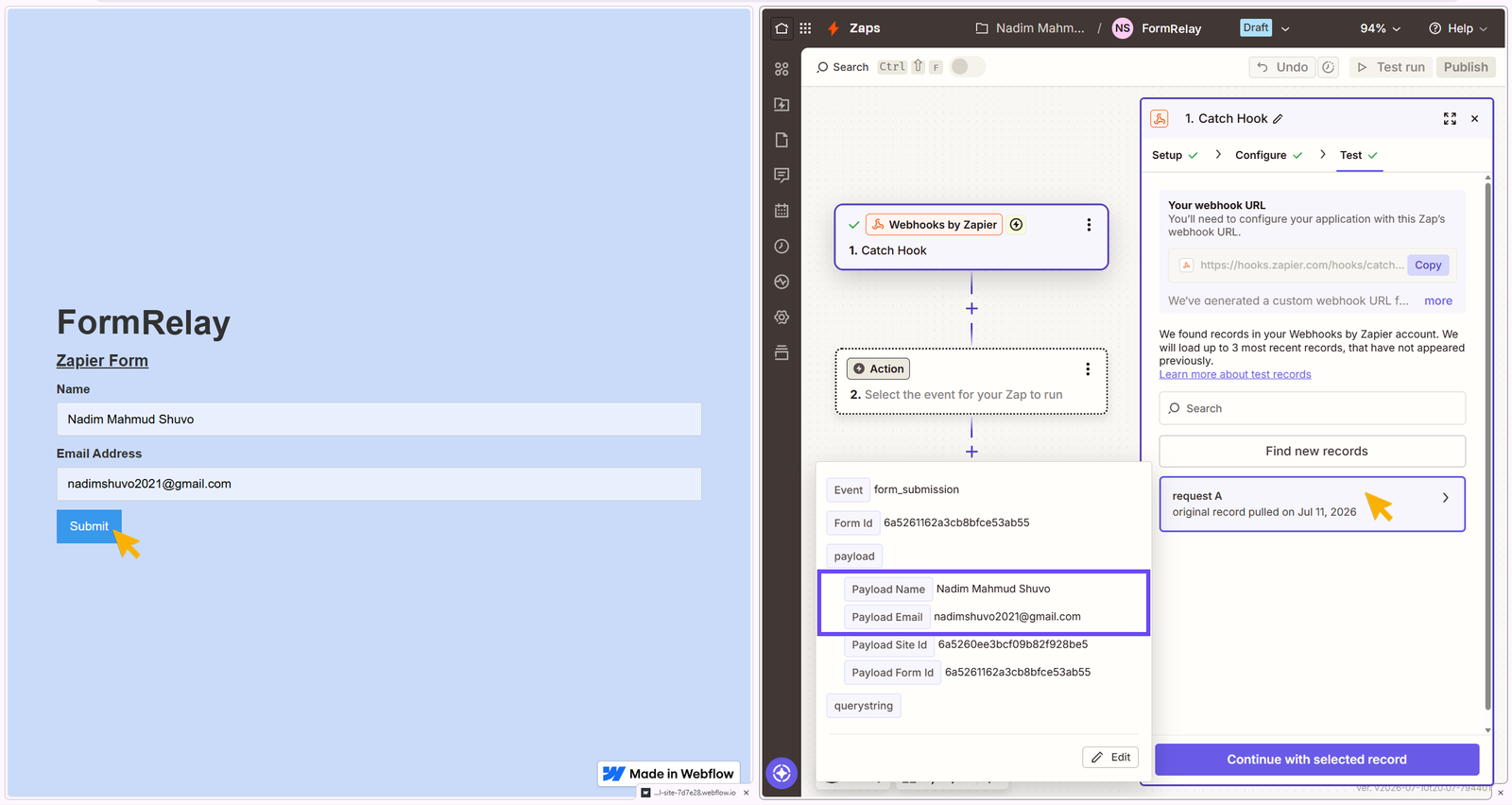Click the Made in Webflow badge
1512x805 pixels.
click(669, 774)
